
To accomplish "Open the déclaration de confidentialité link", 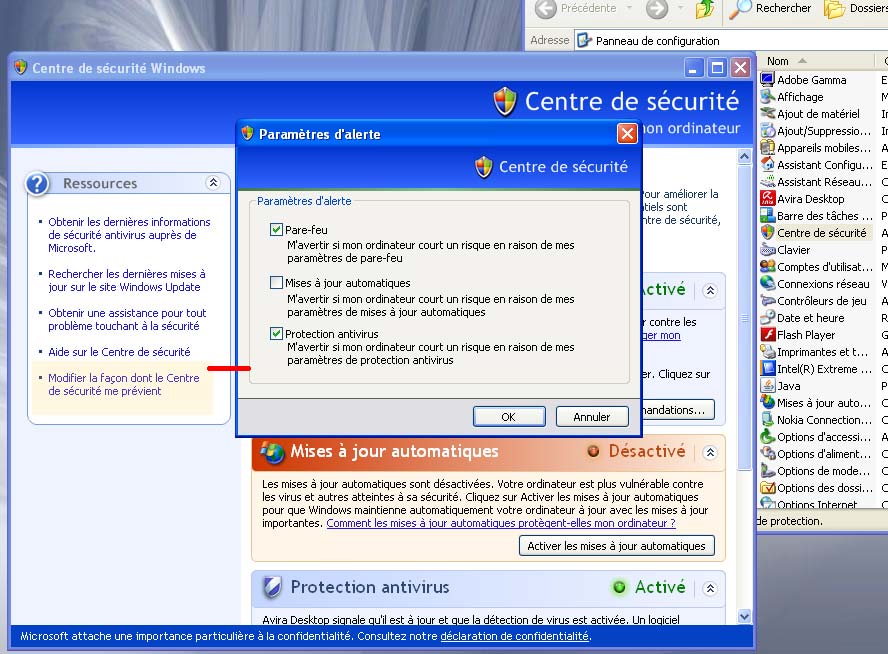I will point(514,636).
